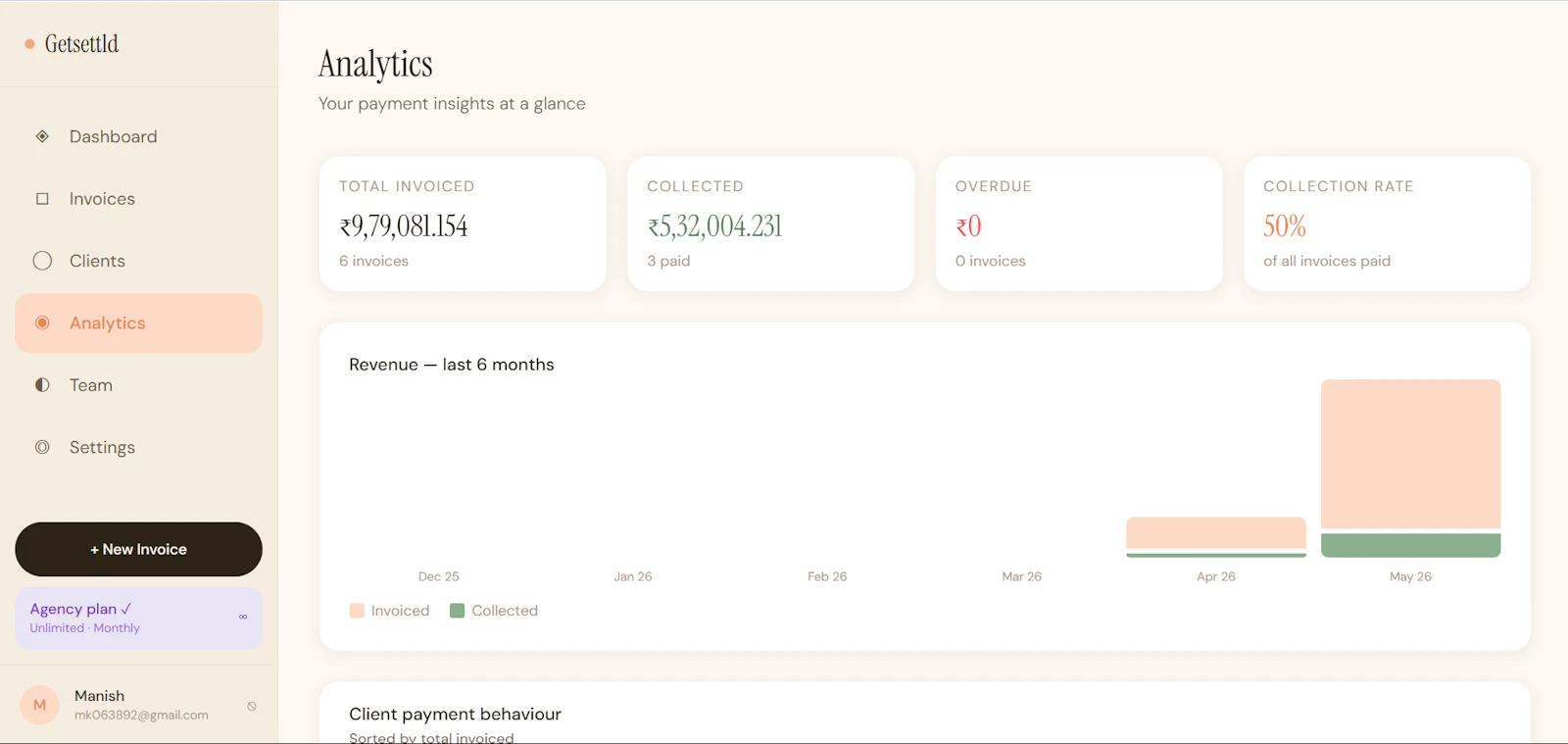
Task: Click the Mar 26 axis label
Action: click(x=1021, y=576)
